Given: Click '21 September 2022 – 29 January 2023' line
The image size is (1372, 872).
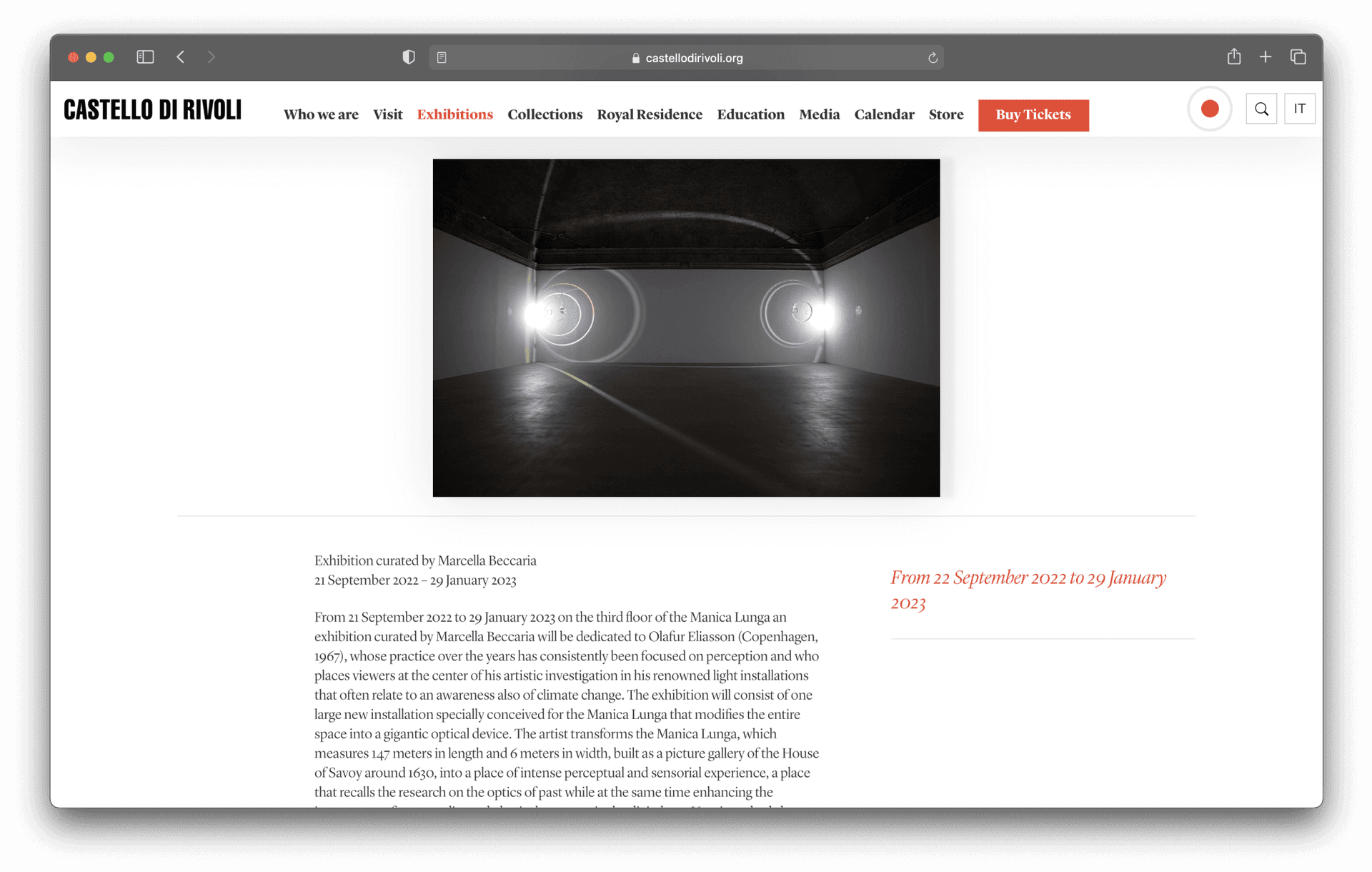Looking at the screenshot, I should point(415,580).
